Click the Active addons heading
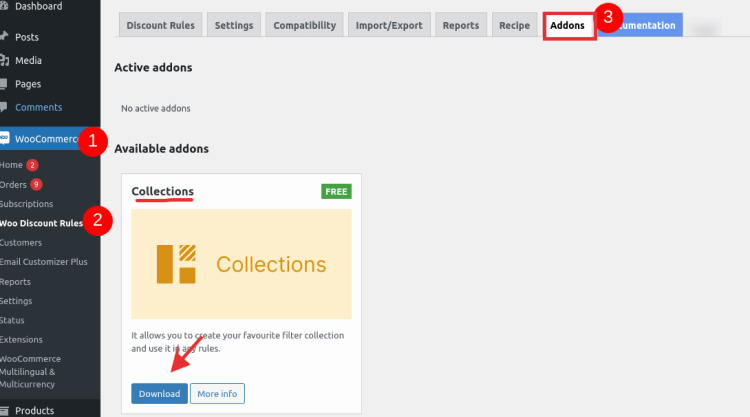Viewport: 750px width, 417px height. (153, 67)
